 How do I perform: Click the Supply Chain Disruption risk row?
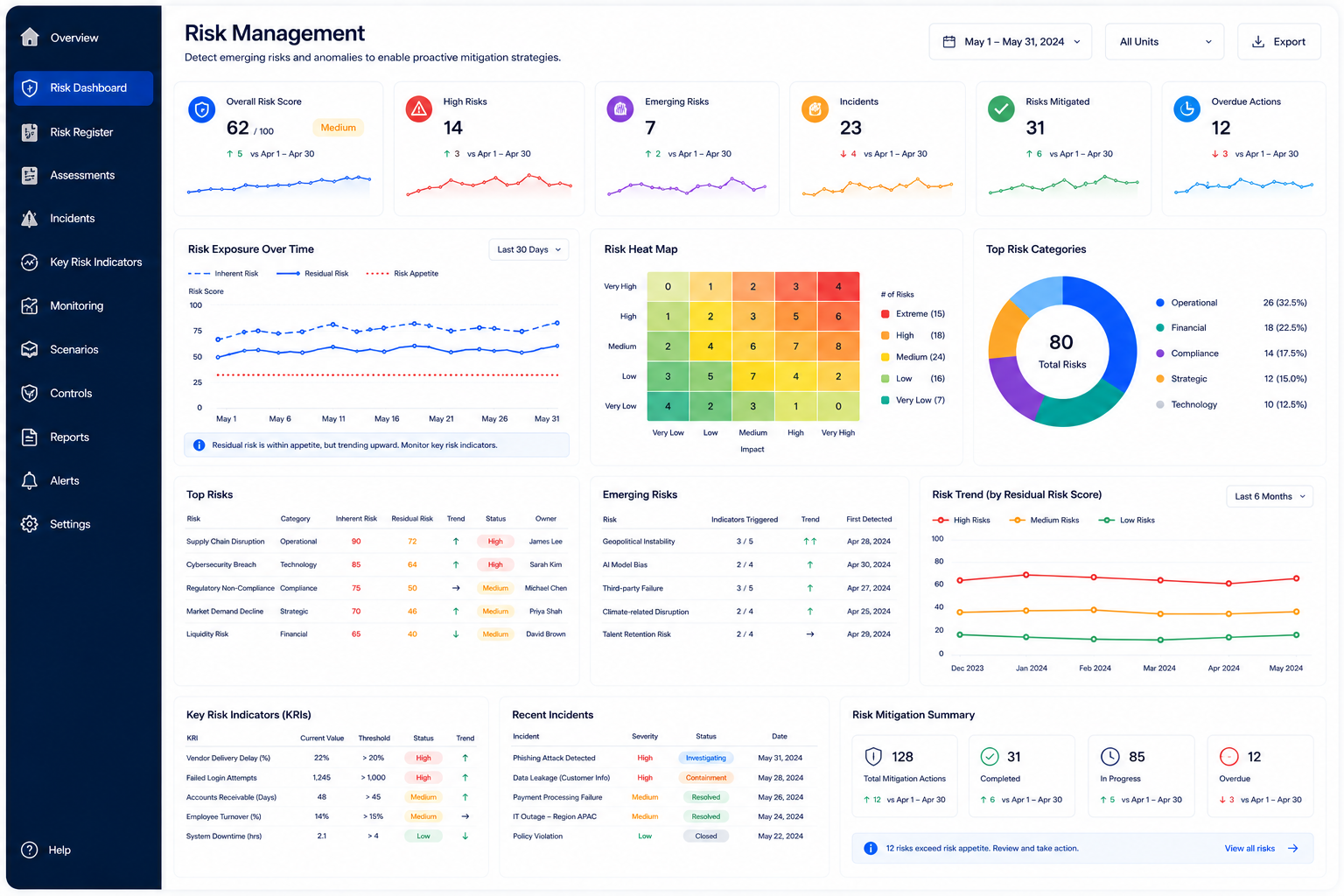coord(376,542)
